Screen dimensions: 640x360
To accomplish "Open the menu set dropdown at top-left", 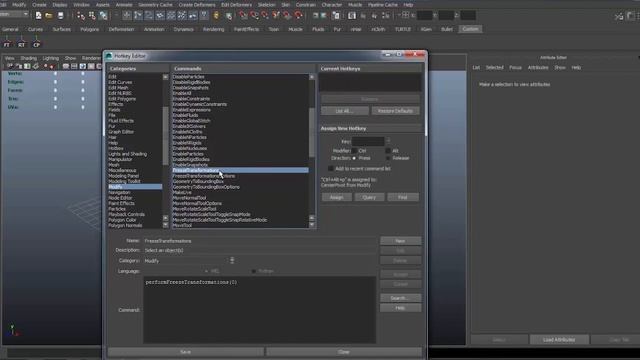I will coord(15,14).
